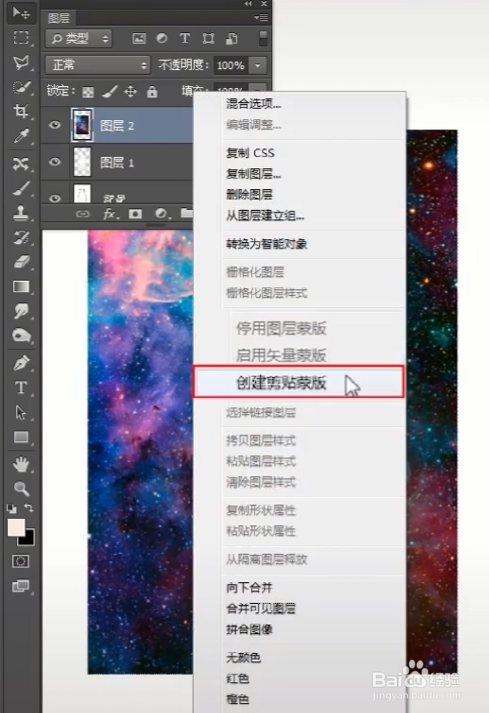This screenshot has height=713, width=489.
Task: Click the opacity 100% value field
Action: point(231,65)
